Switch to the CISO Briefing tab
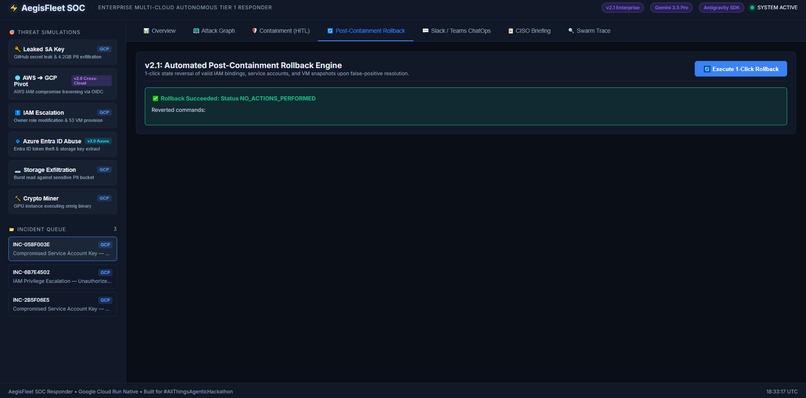Screen dimensions: 806x398 click(x=529, y=31)
